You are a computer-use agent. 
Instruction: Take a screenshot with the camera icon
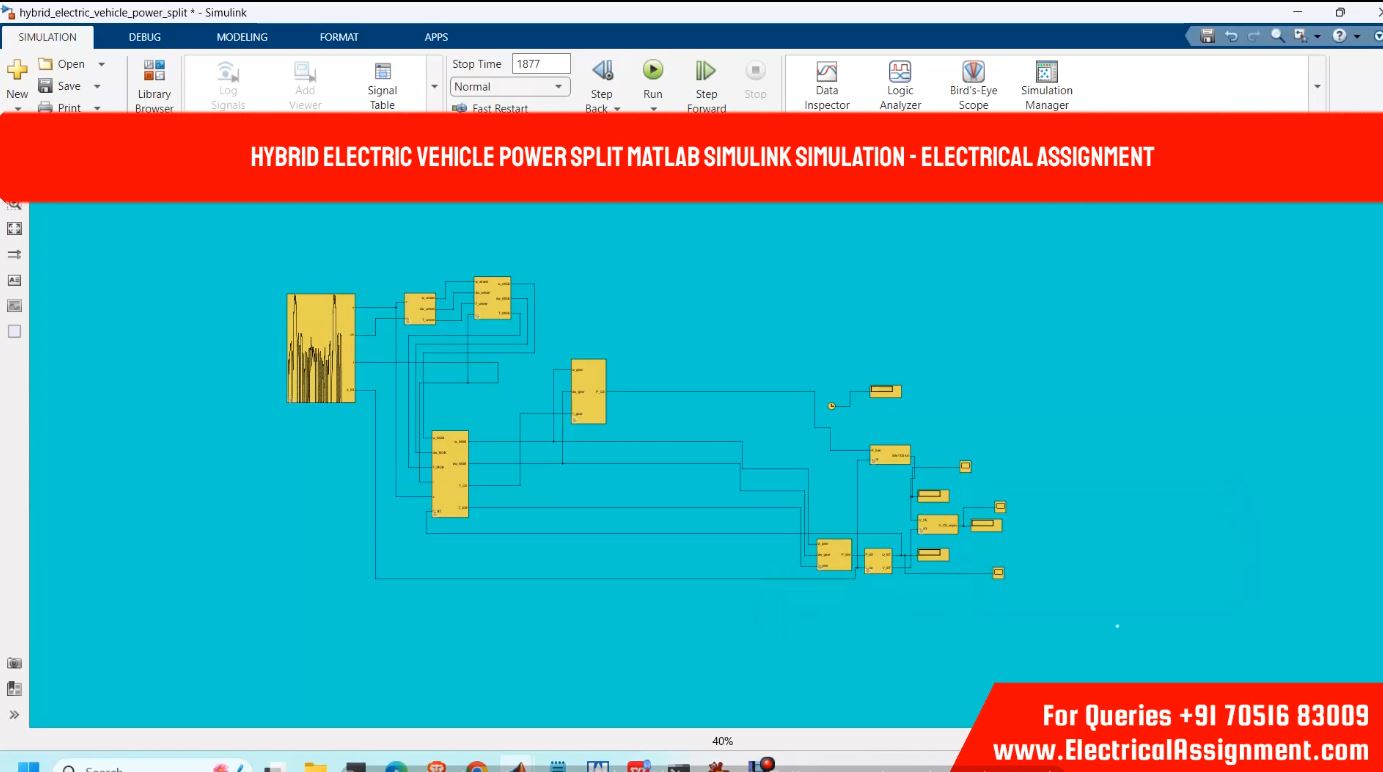(15, 663)
